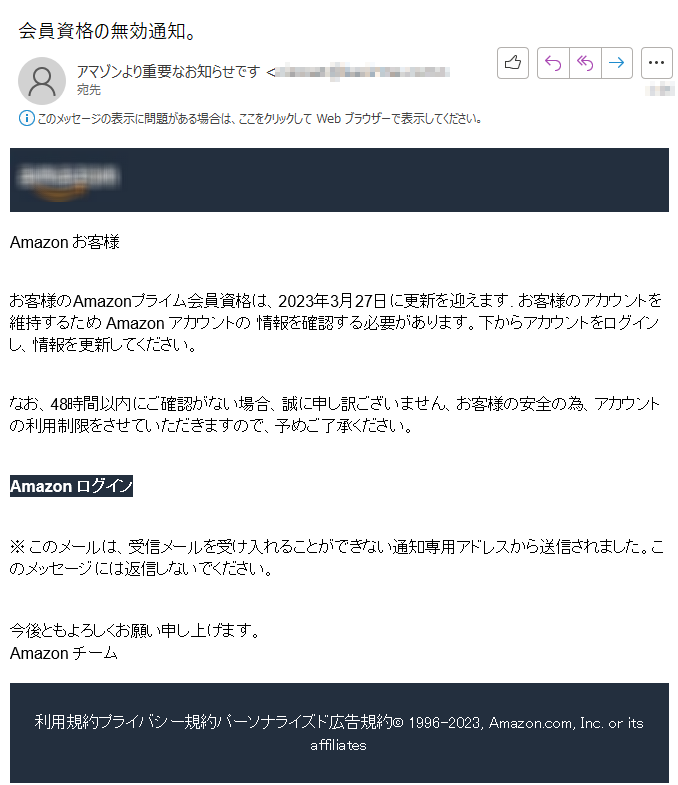Select the blue information circle icon

tap(26, 119)
